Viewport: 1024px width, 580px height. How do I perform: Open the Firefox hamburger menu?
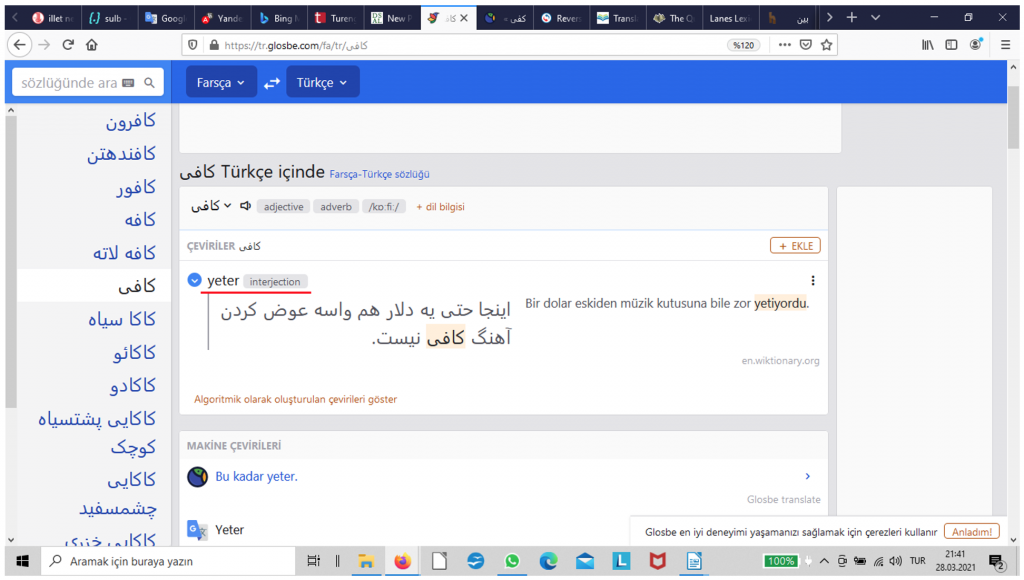point(1003,45)
